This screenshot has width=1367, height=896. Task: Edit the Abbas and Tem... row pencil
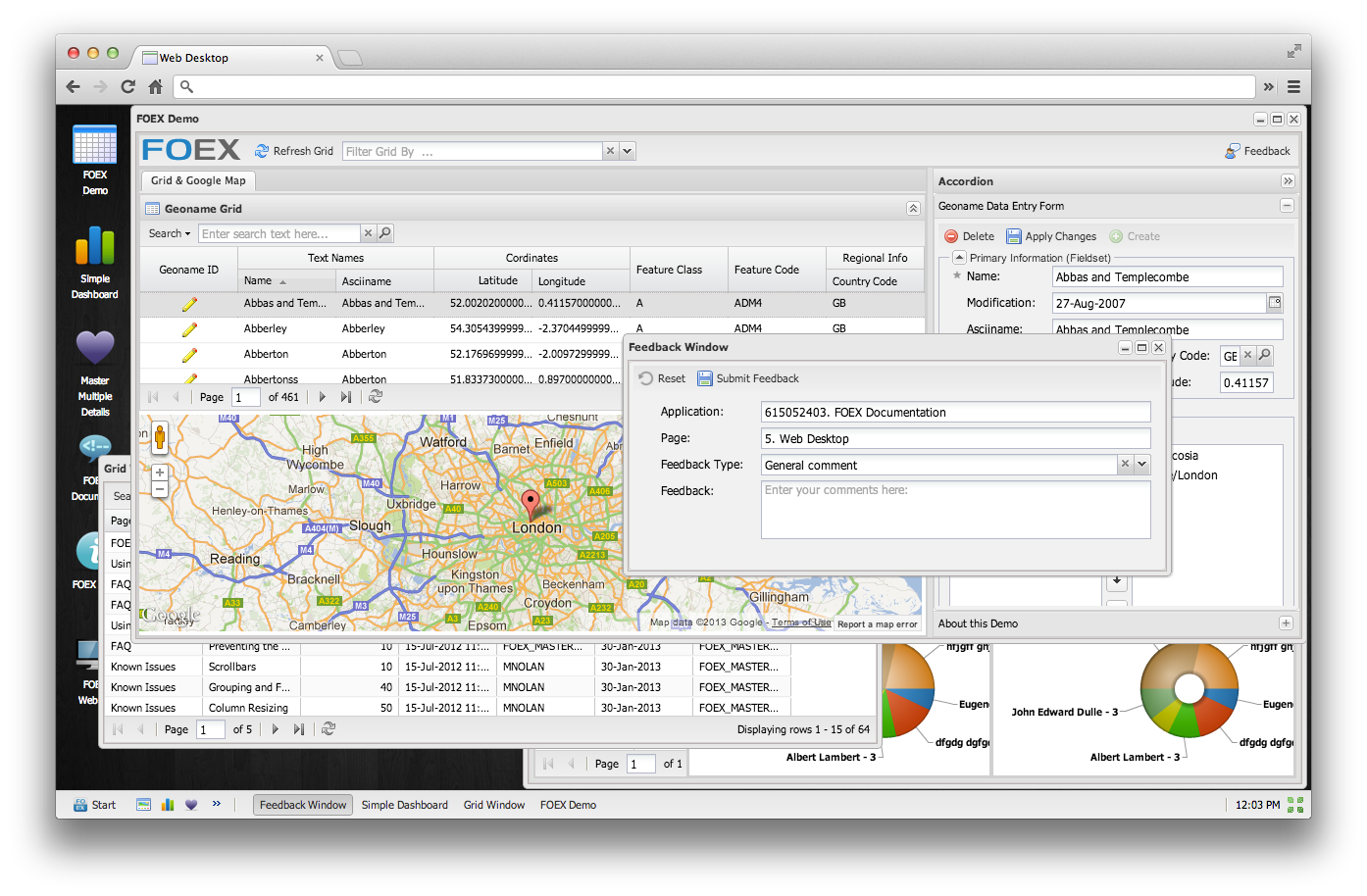189,304
